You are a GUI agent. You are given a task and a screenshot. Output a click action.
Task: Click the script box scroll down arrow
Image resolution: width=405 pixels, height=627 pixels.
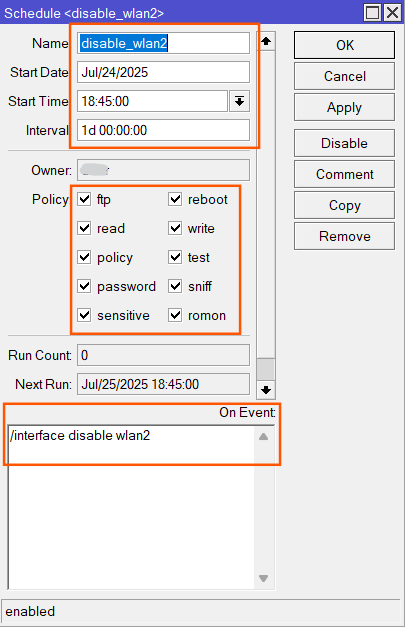pyautogui.click(x=263, y=578)
